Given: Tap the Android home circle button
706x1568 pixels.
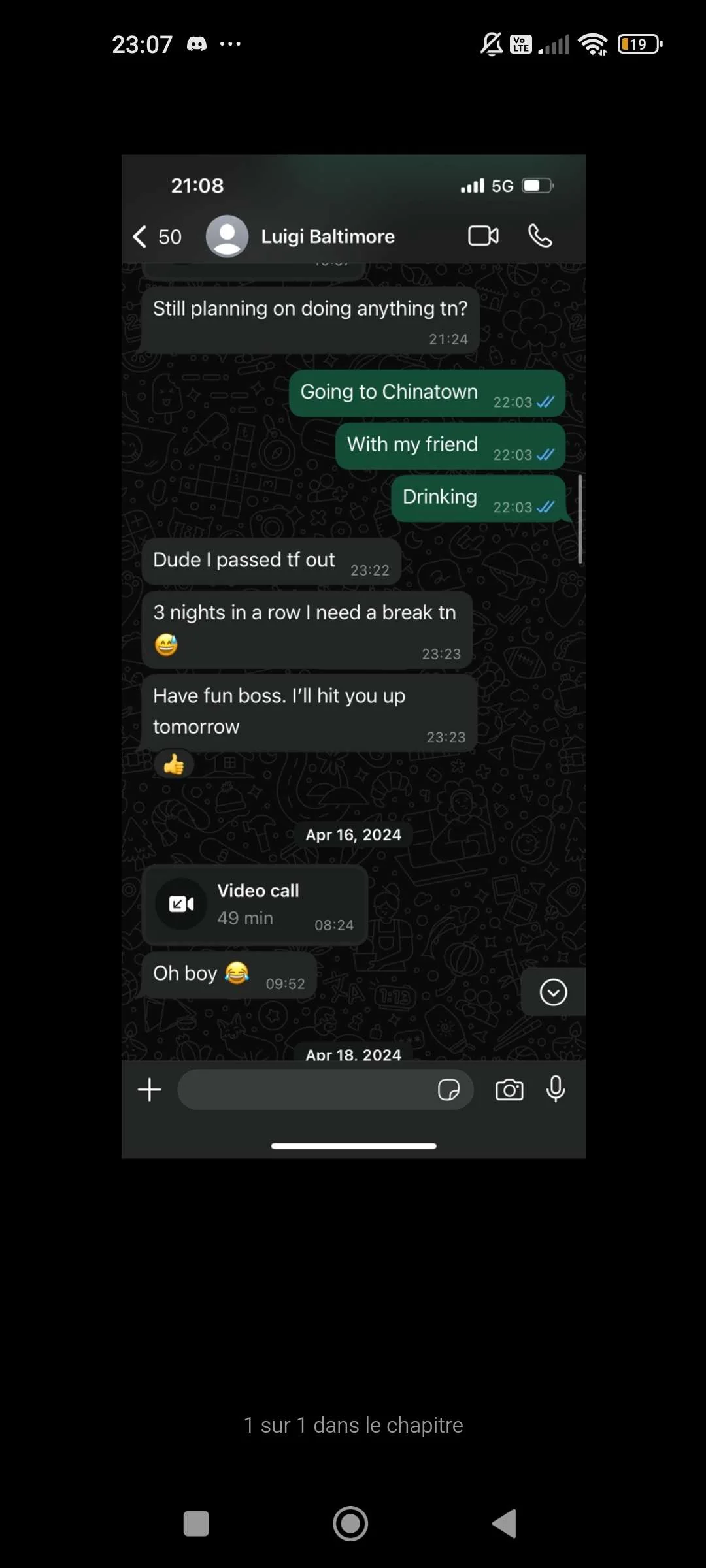Looking at the screenshot, I should coord(350,1524).
